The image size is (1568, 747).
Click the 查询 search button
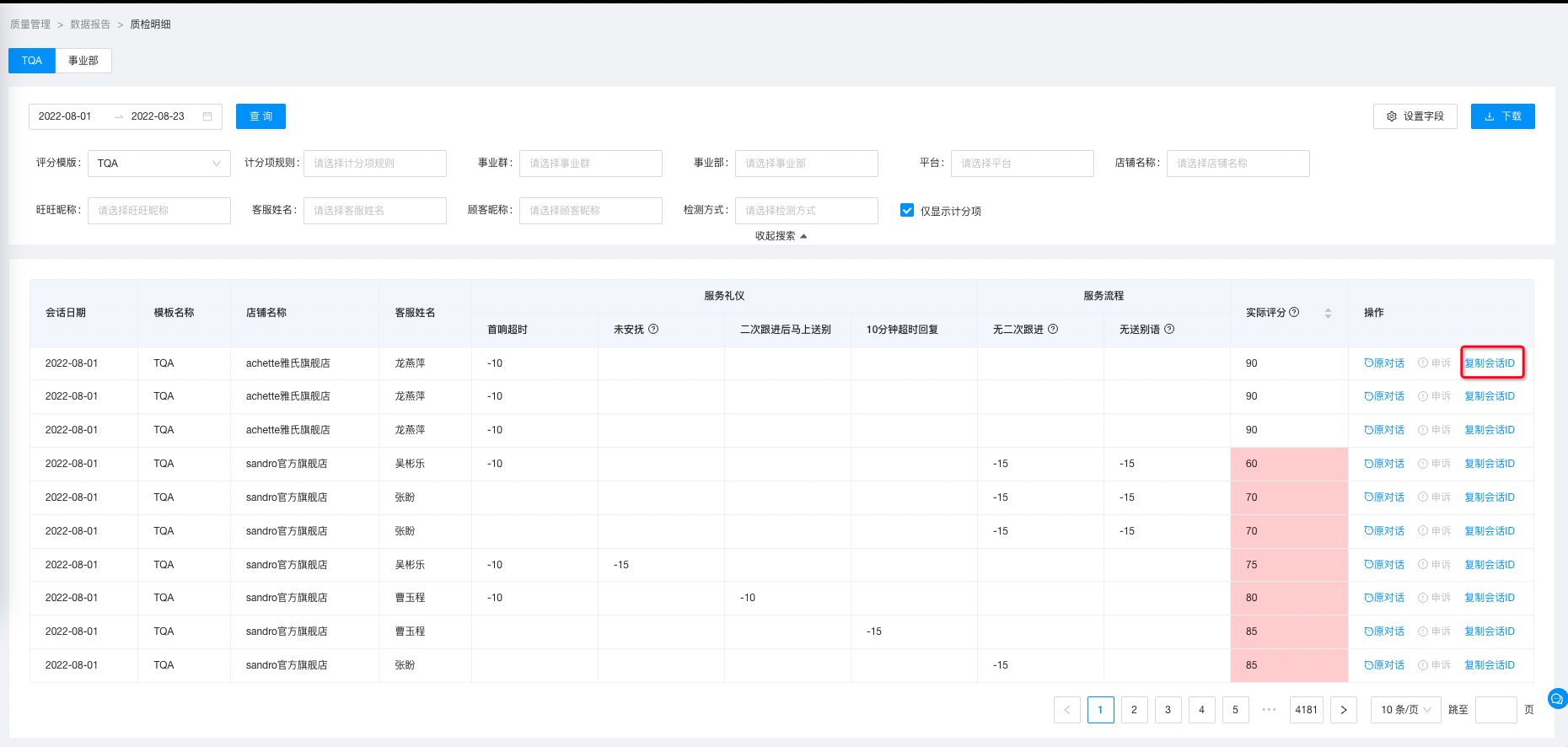(260, 116)
